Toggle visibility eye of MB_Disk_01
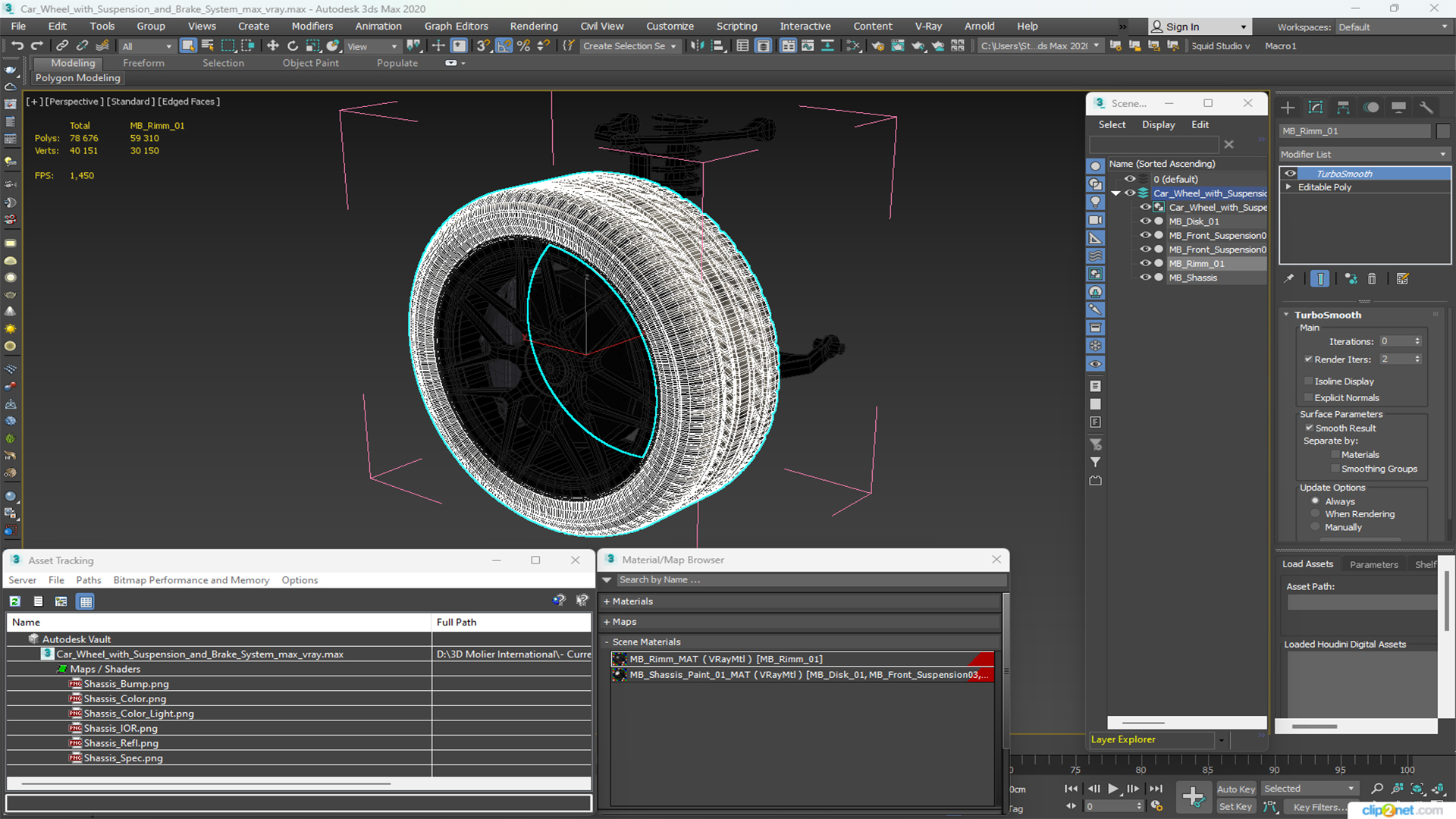The width and height of the screenshot is (1456, 819). pos(1145,221)
